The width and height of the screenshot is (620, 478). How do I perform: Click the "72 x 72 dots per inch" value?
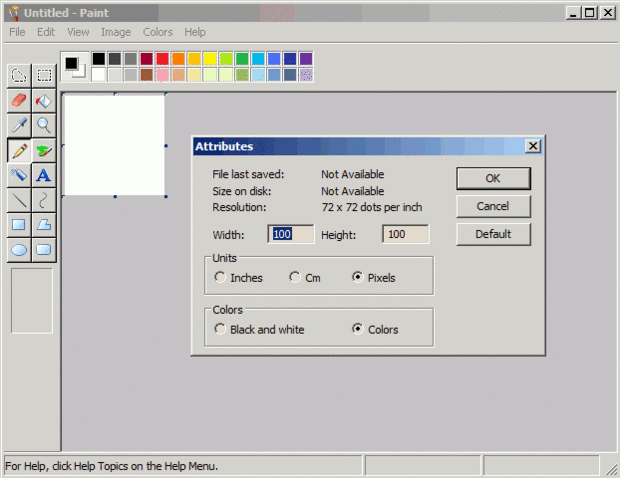point(372,207)
